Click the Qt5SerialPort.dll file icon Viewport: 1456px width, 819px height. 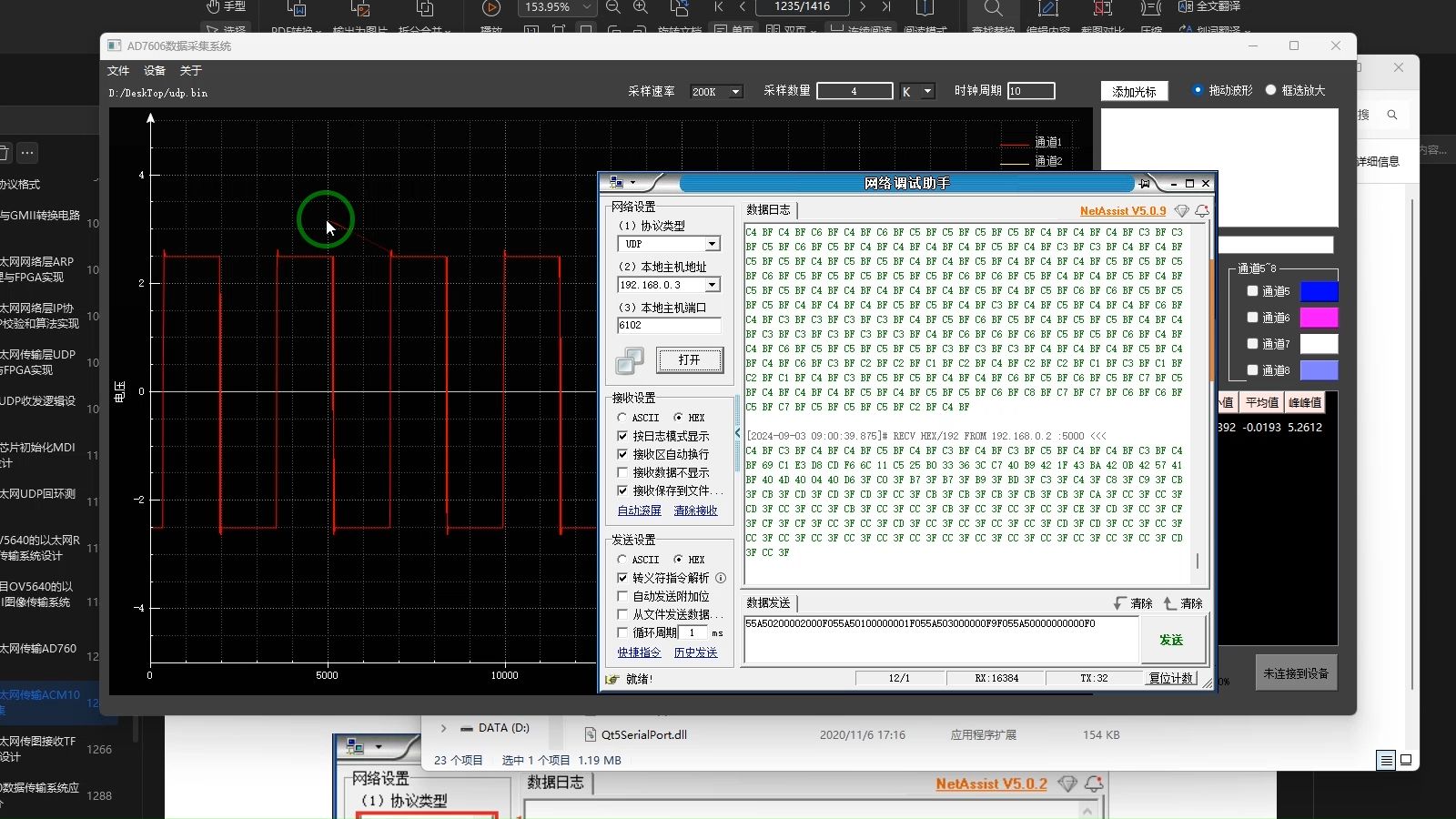pos(591,735)
